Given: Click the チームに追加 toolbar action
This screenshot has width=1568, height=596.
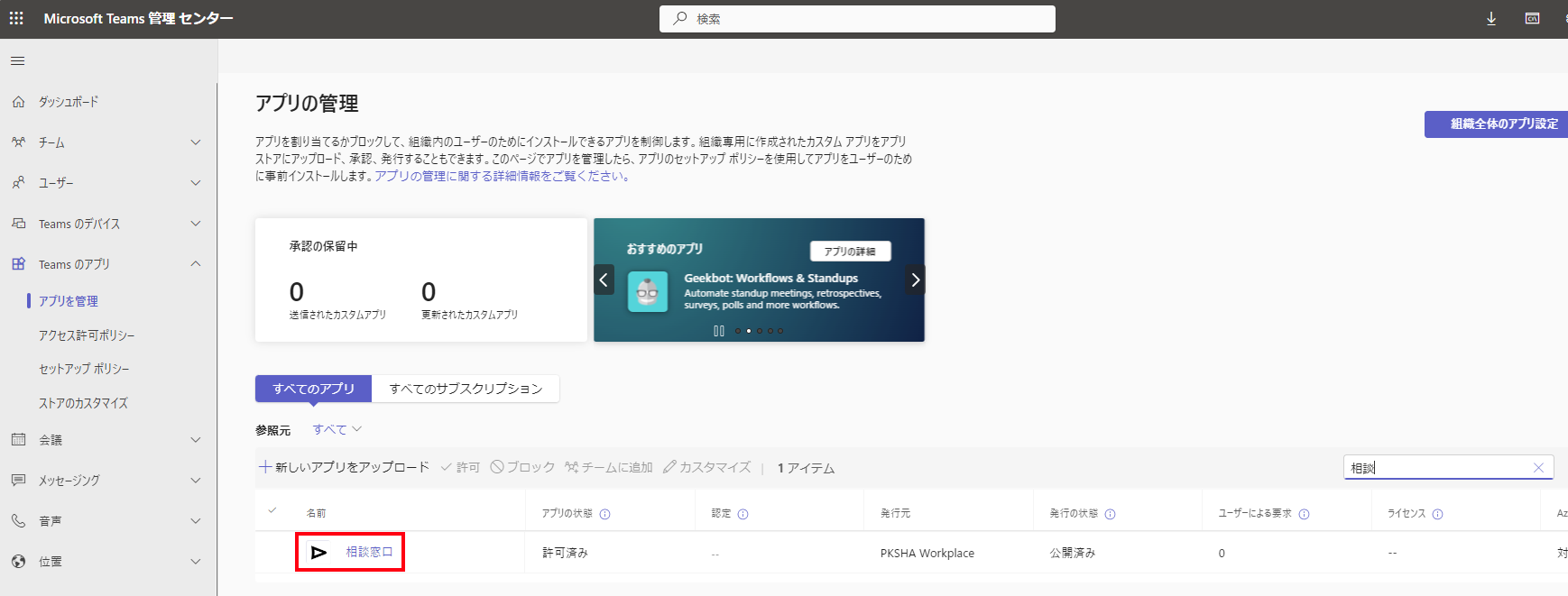Looking at the screenshot, I should pos(609,467).
